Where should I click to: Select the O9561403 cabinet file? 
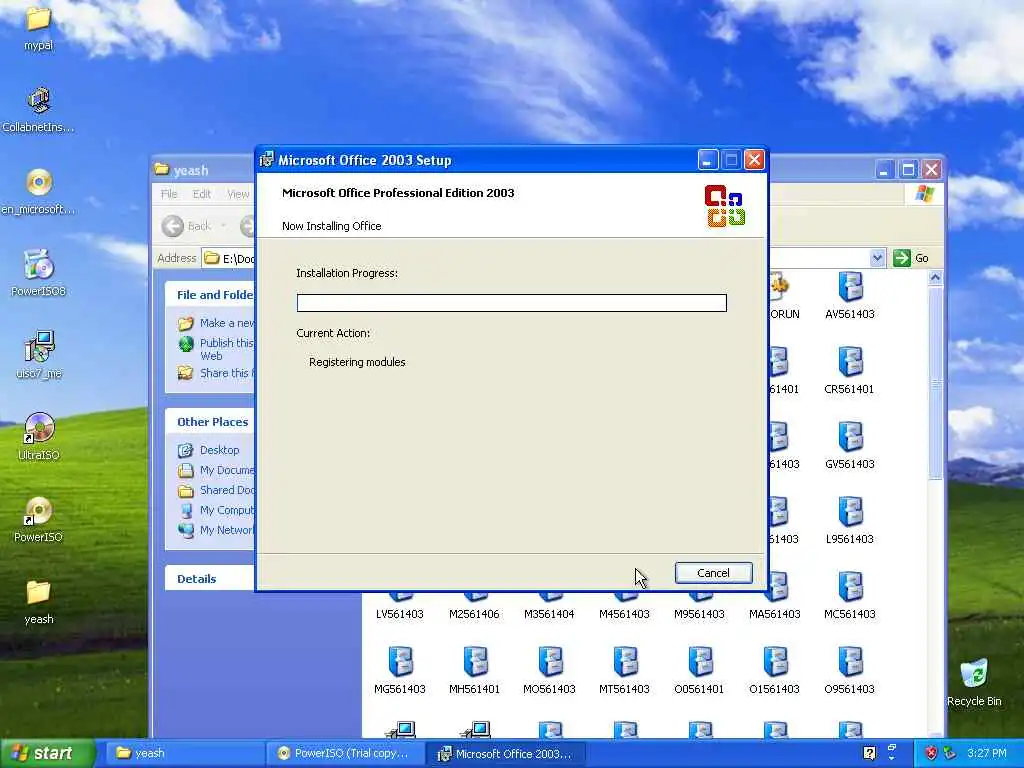[850, 671]
